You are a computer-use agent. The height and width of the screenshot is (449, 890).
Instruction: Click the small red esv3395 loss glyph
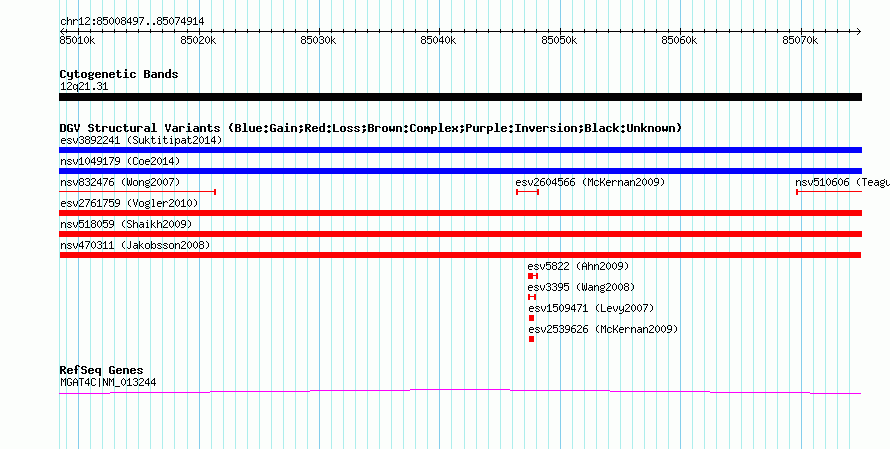pyautogui.click(x=532, y=297)
